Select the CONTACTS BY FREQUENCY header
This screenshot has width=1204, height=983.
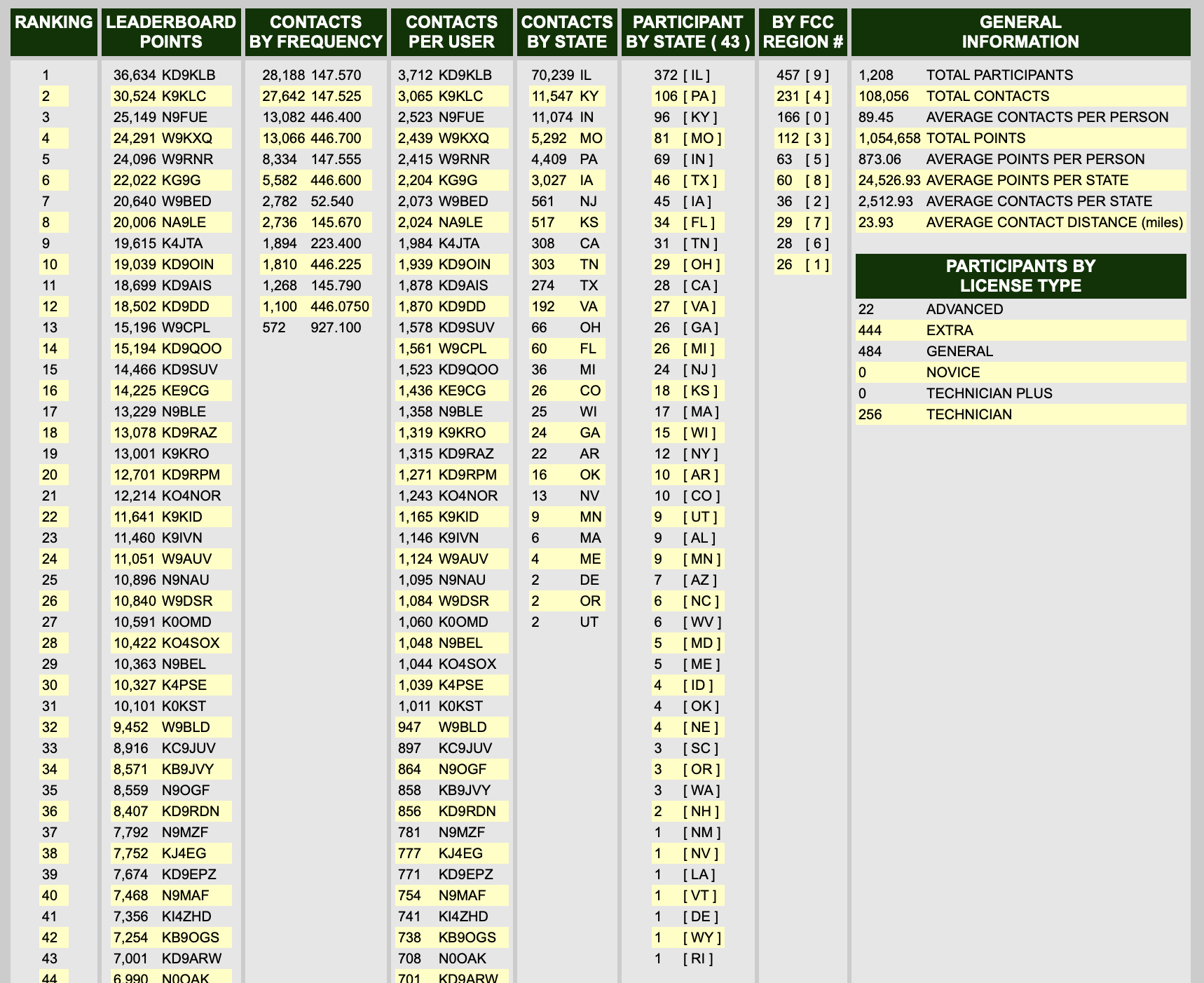coord(315,32)
